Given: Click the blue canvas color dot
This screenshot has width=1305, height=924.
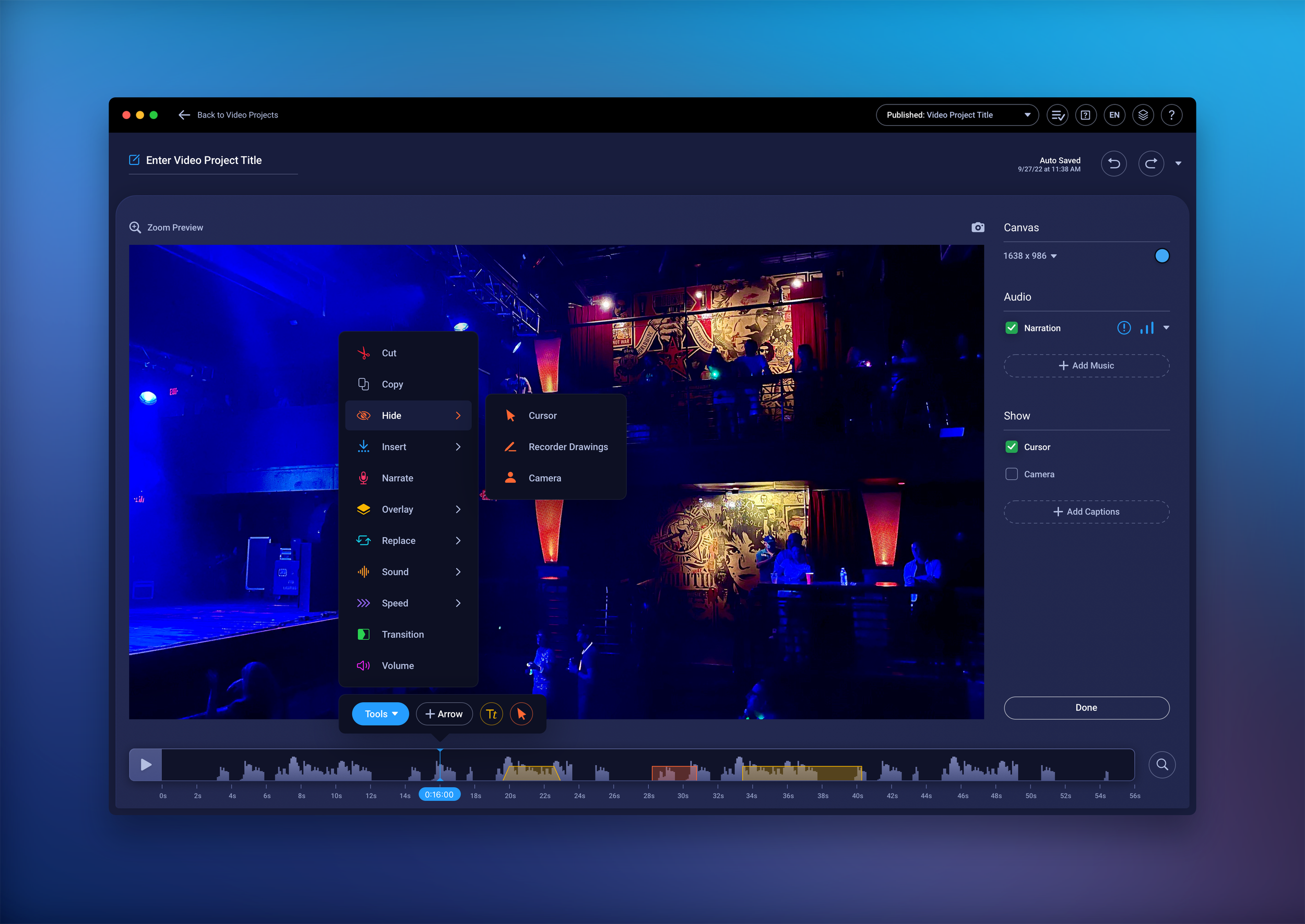Looking at the screenshot, I should click(x=1161, y=255).
